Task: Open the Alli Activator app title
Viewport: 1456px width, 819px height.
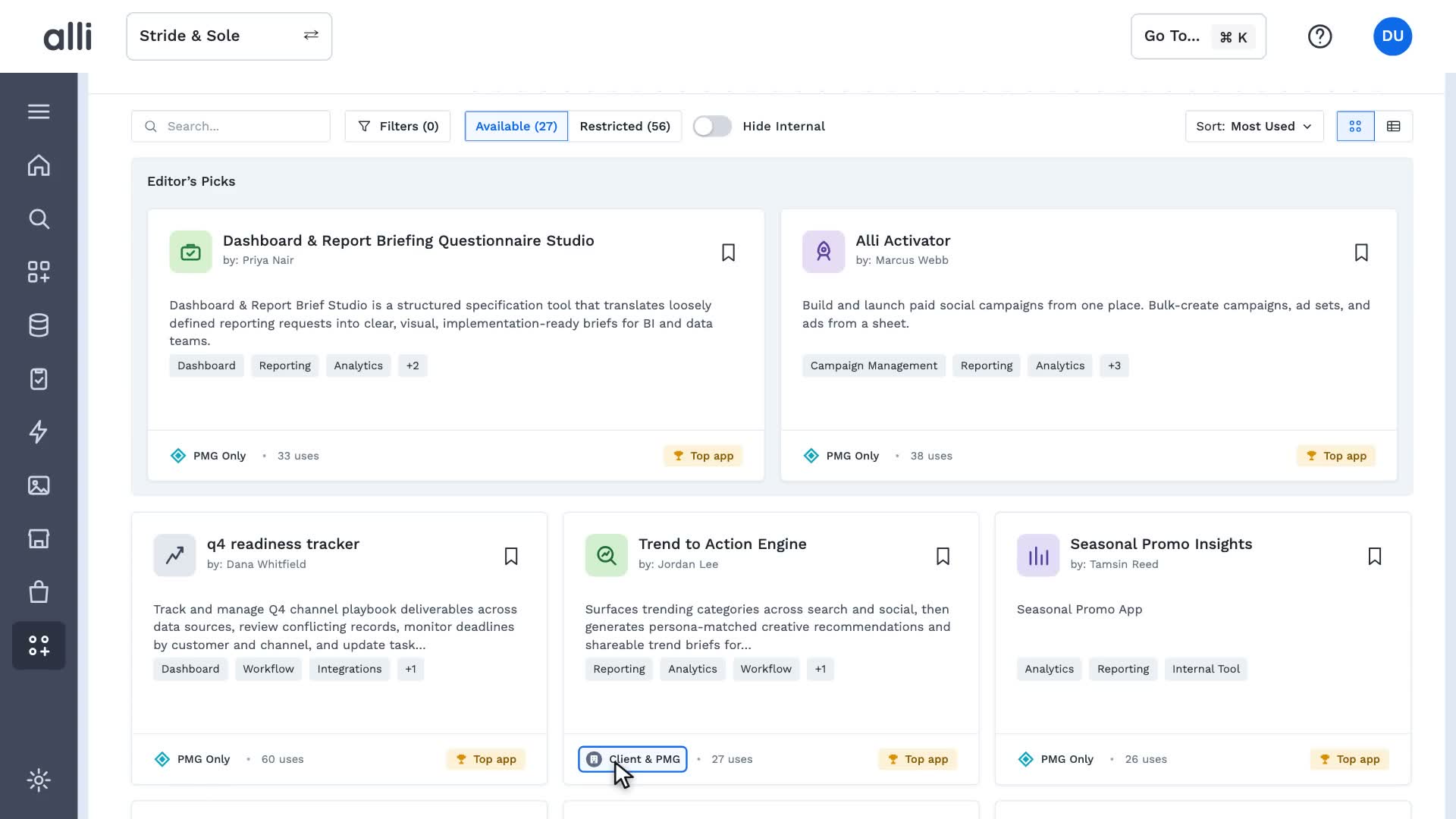Action: [902, 240]
